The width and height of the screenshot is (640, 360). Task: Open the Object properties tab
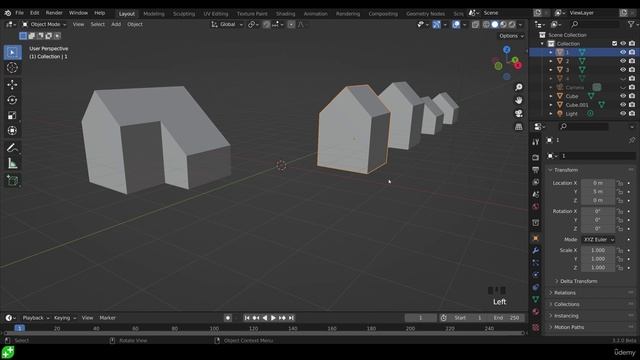(536, 238)
